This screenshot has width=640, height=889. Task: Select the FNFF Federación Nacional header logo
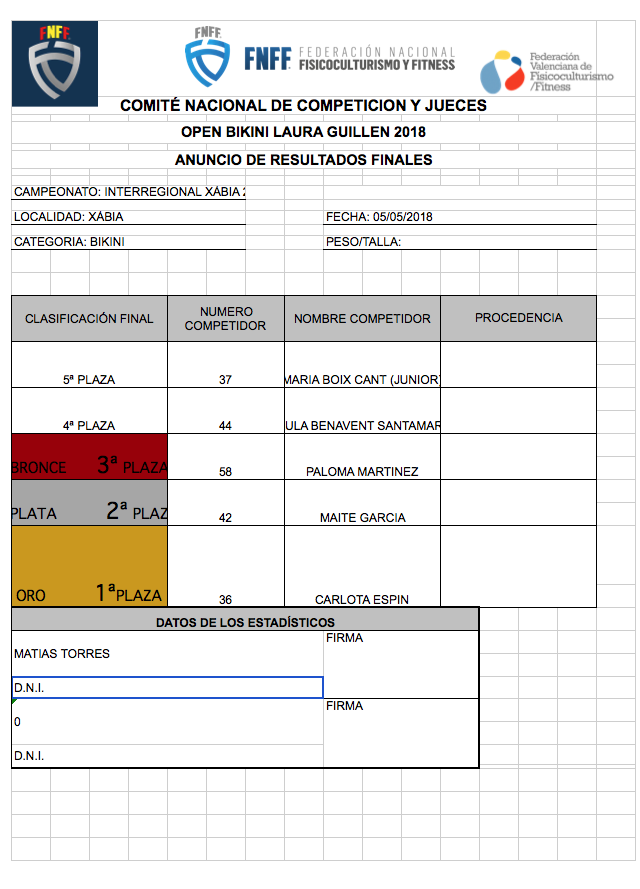coord(320,57)
